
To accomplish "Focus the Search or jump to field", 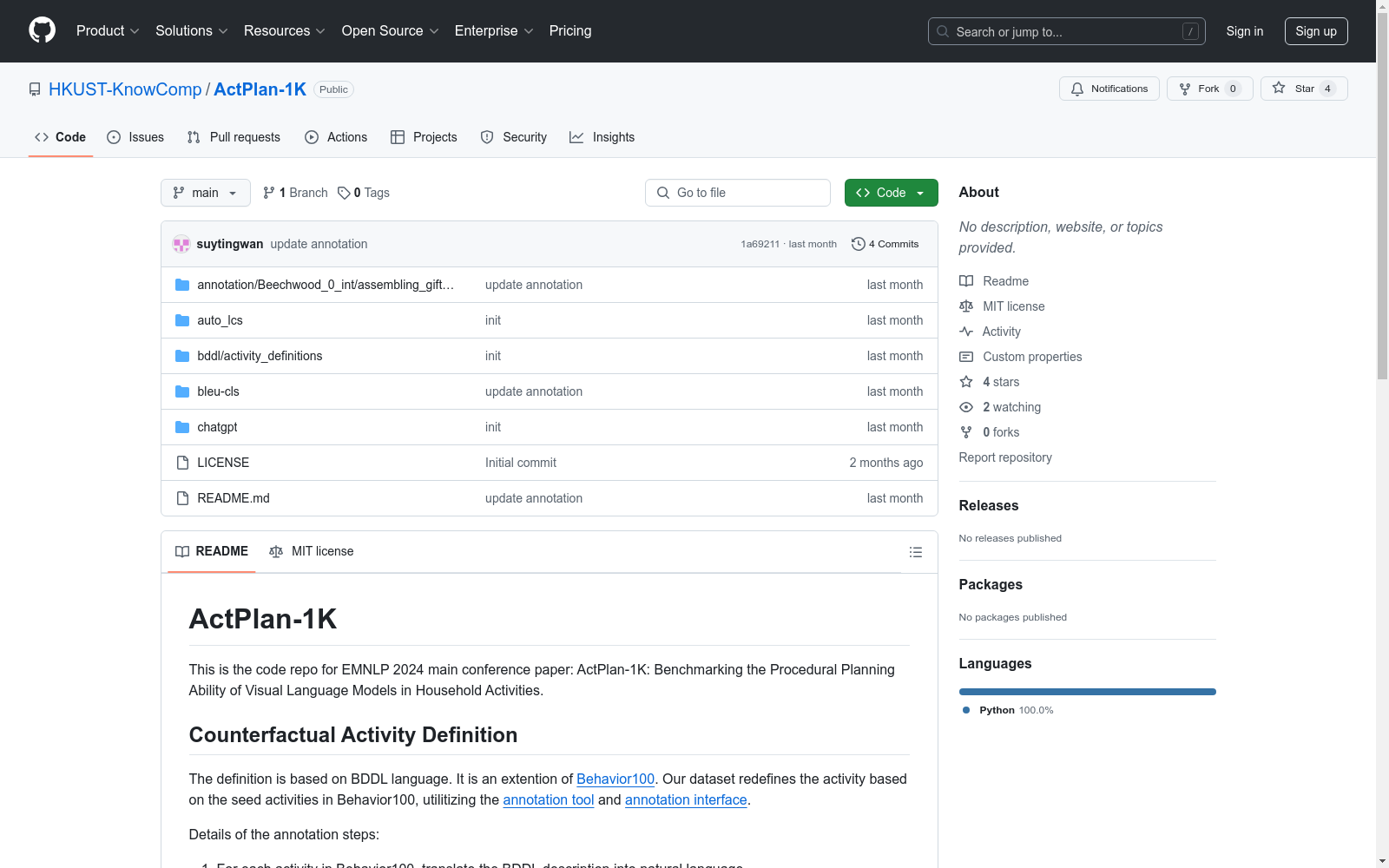I will point(1067,31).
